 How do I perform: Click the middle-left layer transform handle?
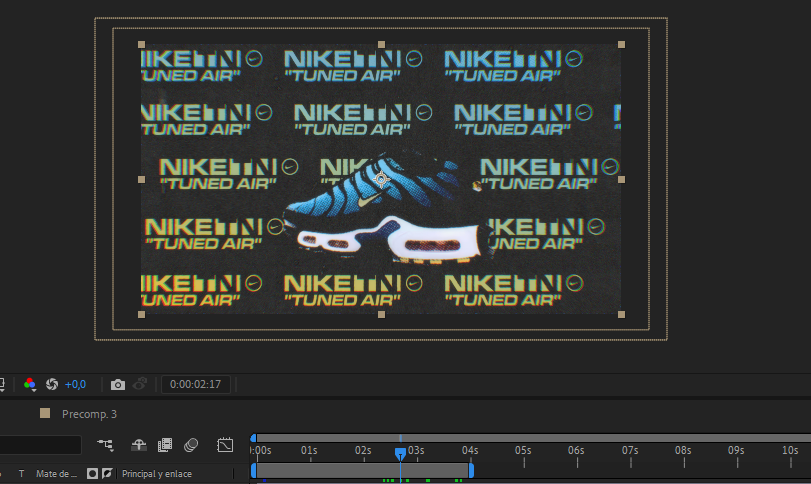pos(141,179)
